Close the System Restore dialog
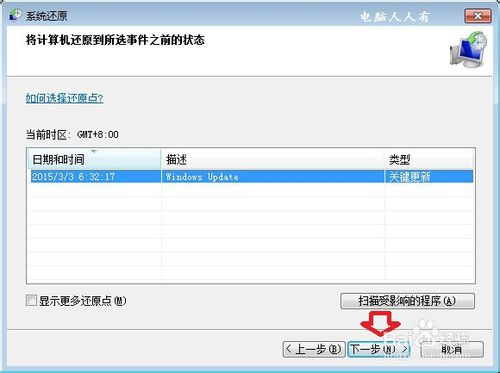 [x=478, y=16]
